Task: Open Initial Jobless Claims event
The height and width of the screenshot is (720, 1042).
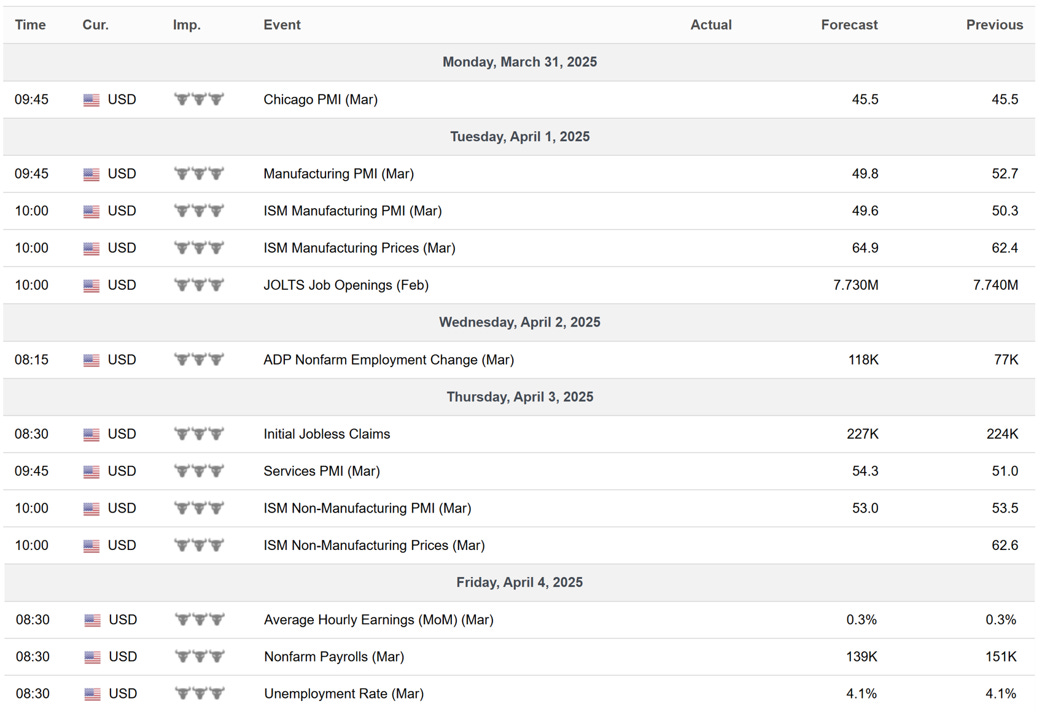Action: pos(326,435)
